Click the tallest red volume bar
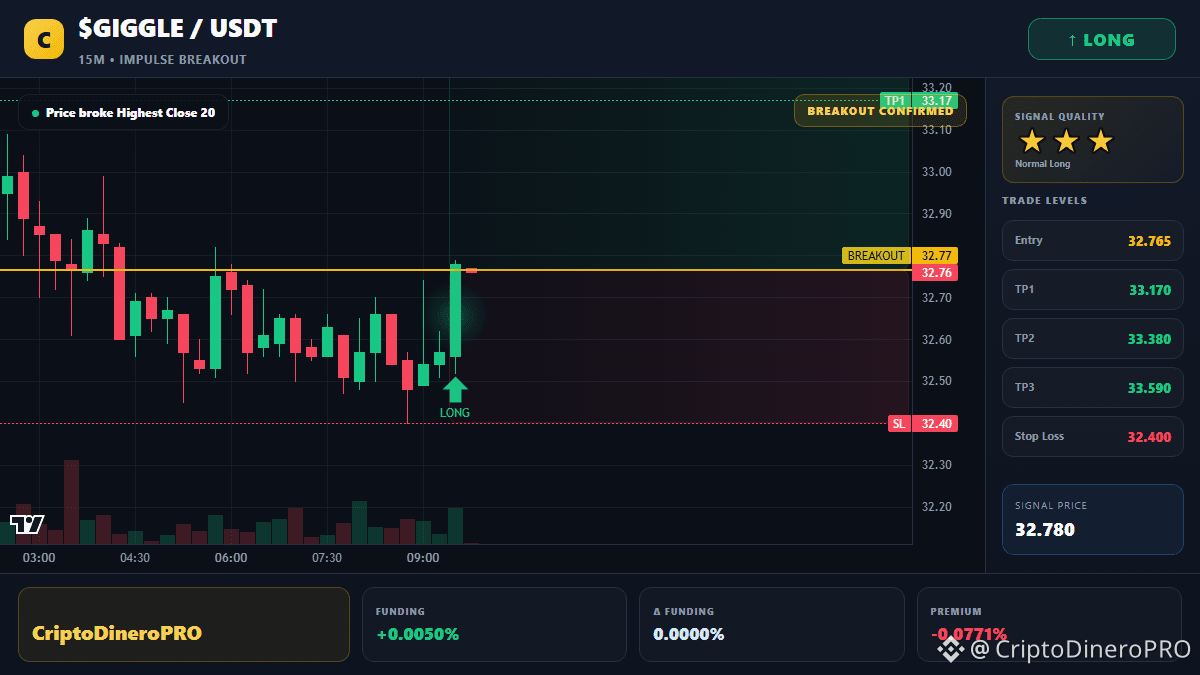 point(71,502)
